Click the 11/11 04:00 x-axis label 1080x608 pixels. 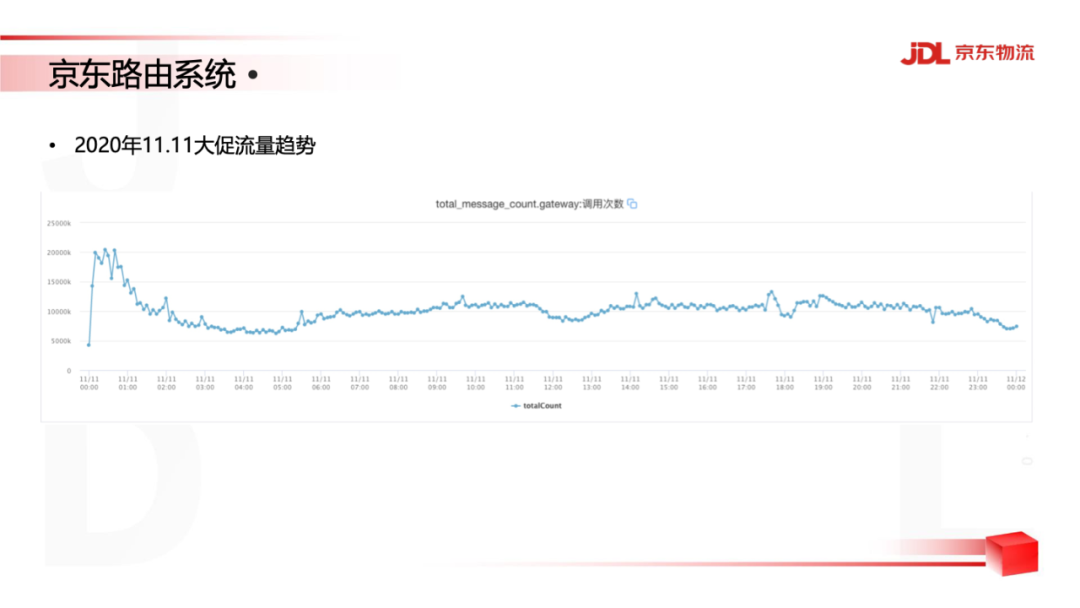coord(243,384)
